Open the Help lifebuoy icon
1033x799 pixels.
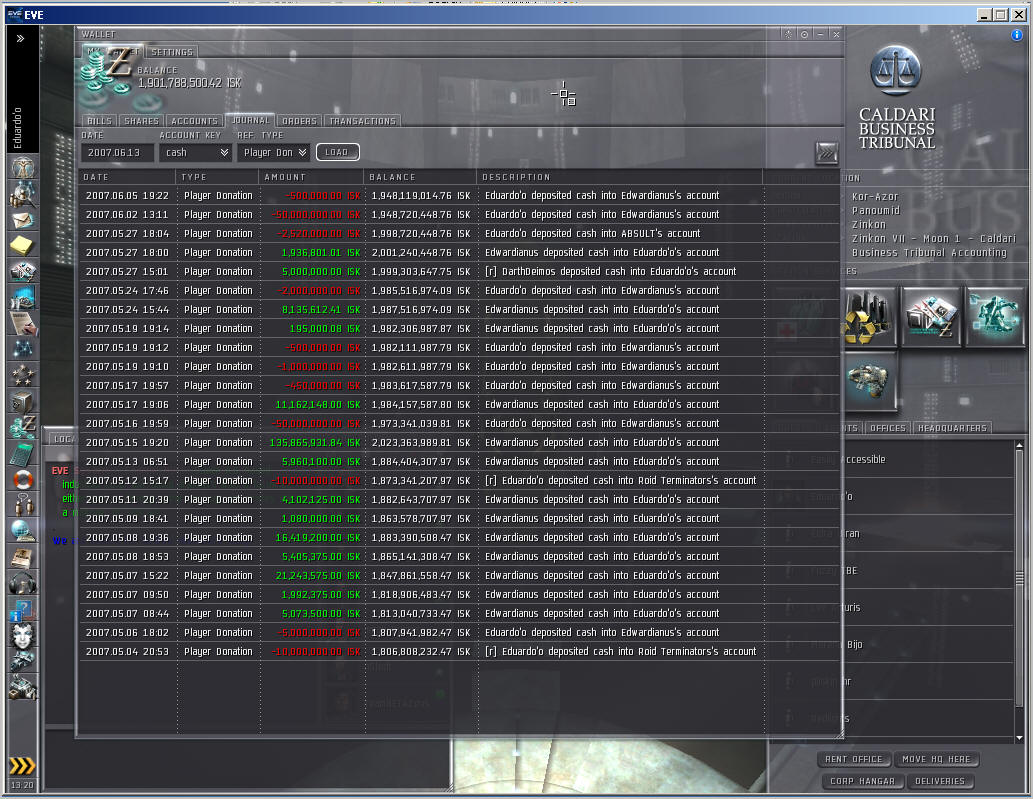pos(22,479)
